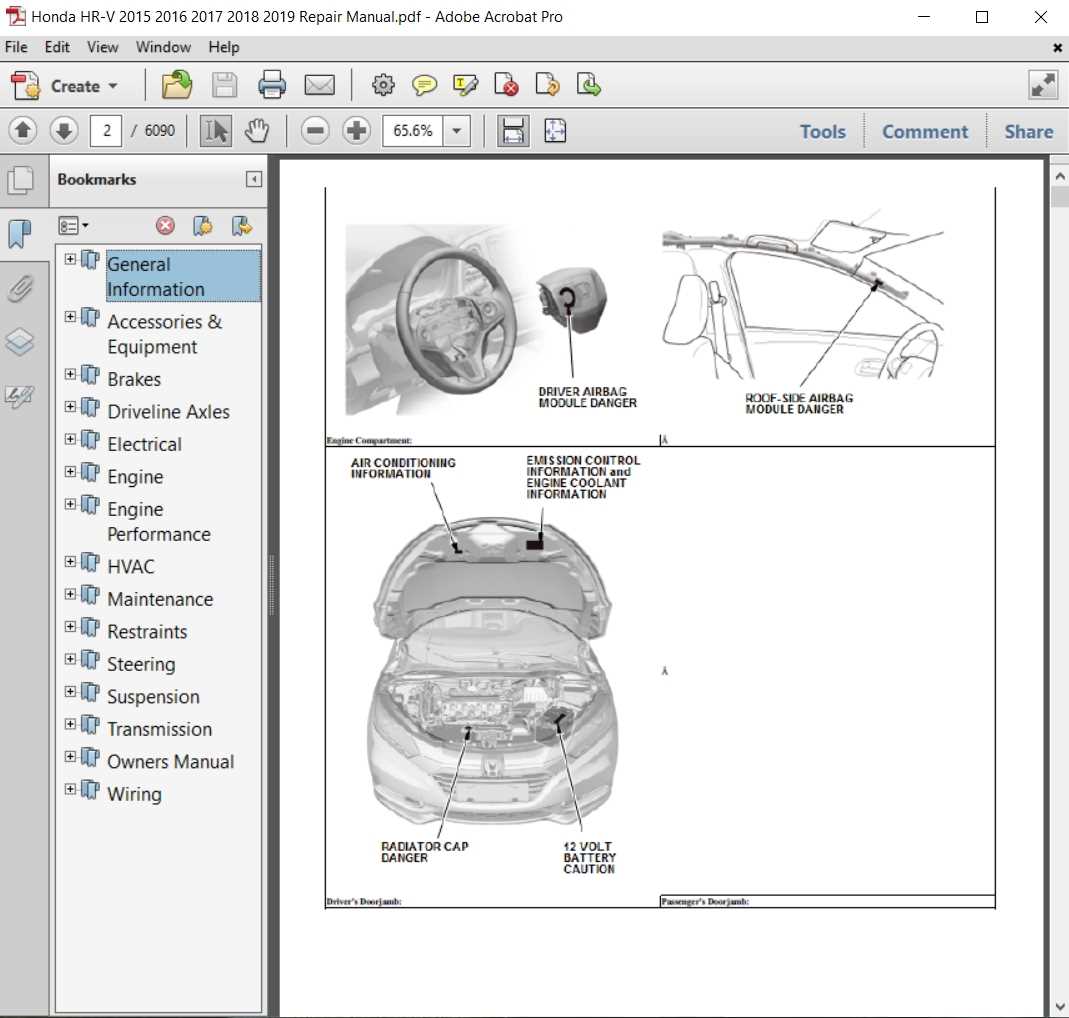Image resolution: width=1069 pixels, height=1018 pixels.
Task: Go to the next page
Action: point(63,130)
